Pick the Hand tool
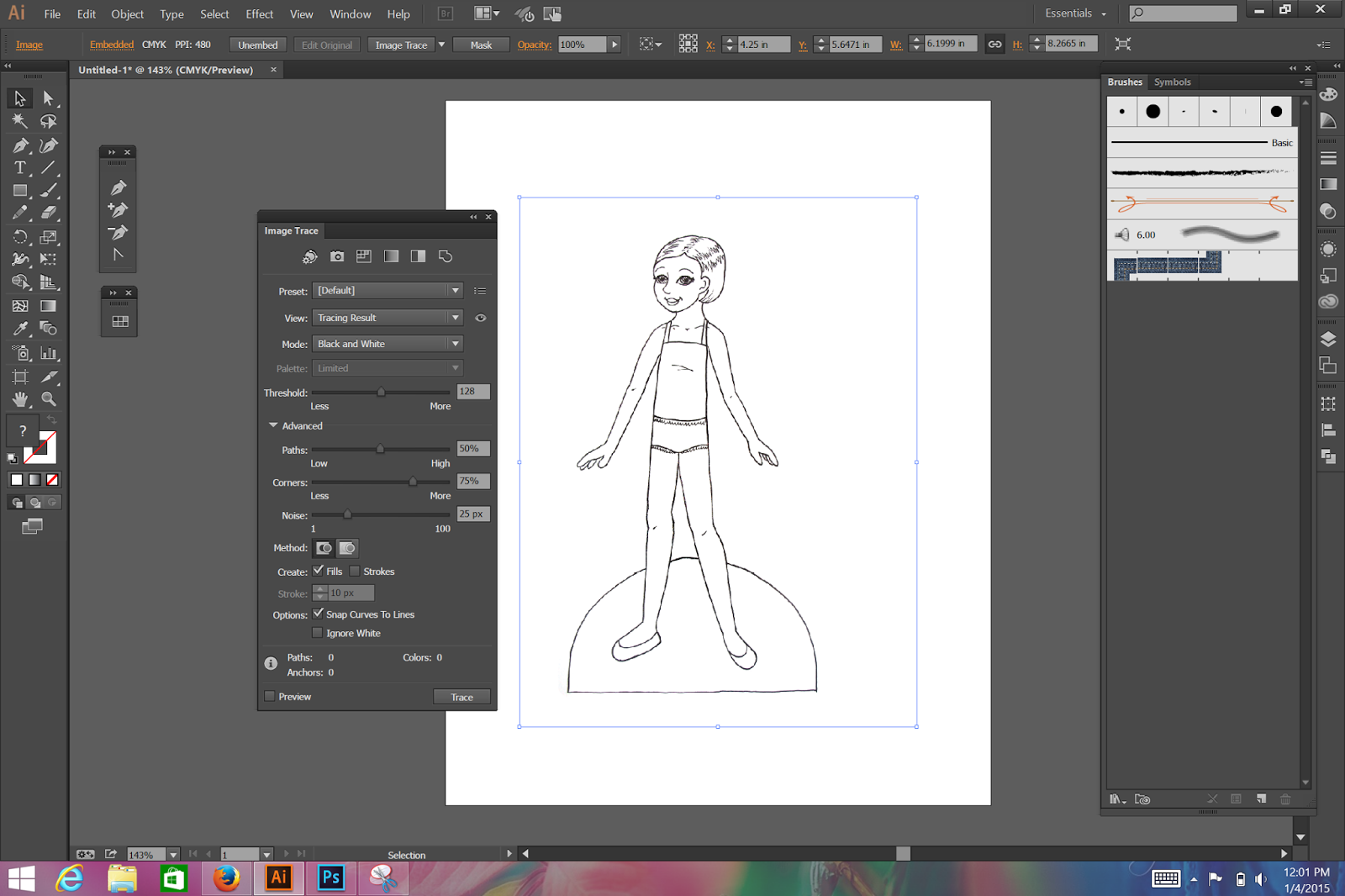The image size is (1345, 896). click(20, 399)
